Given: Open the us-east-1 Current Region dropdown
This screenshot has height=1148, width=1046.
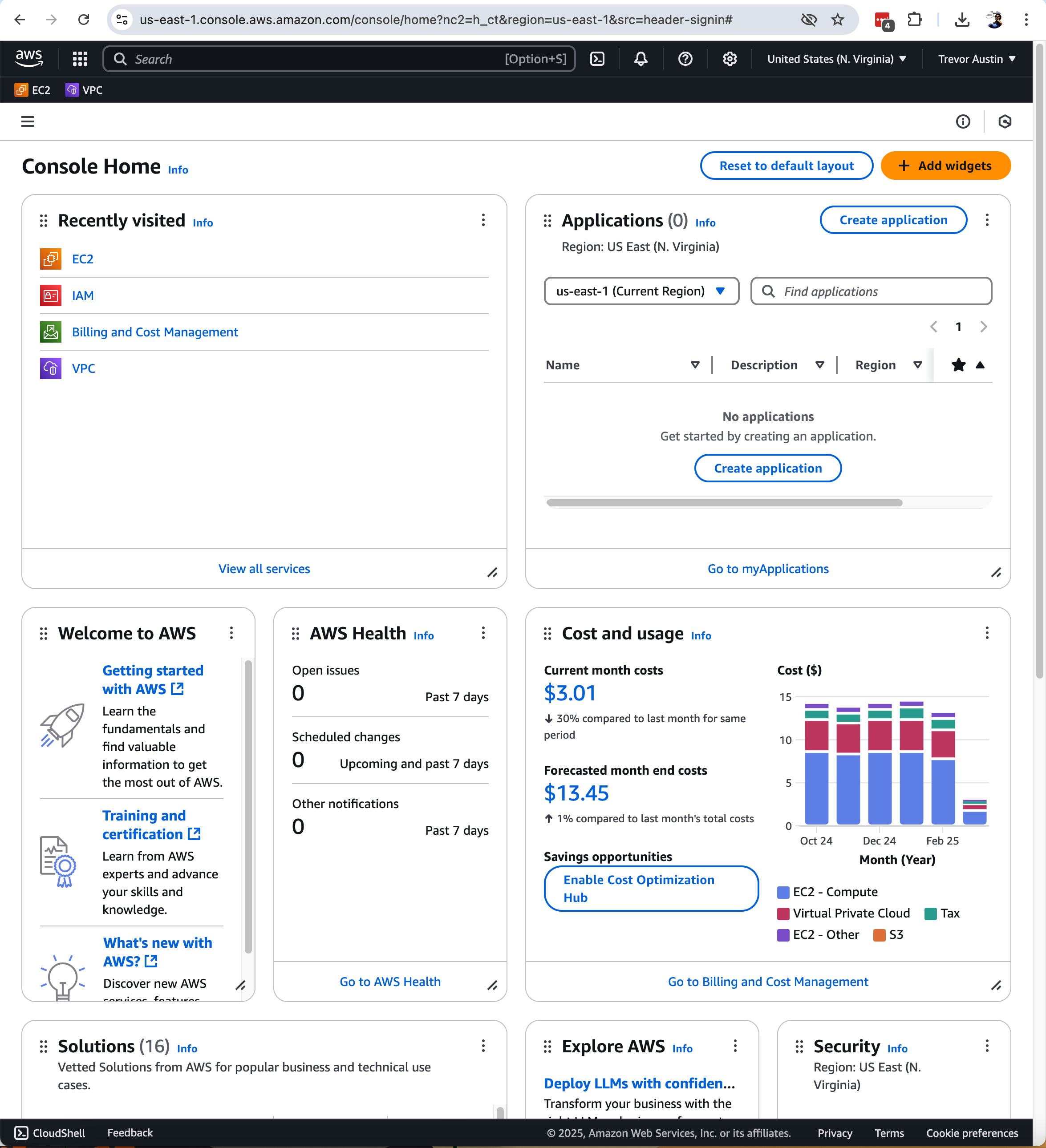Looking at the screenshot, I should click(x=641, y=291).
